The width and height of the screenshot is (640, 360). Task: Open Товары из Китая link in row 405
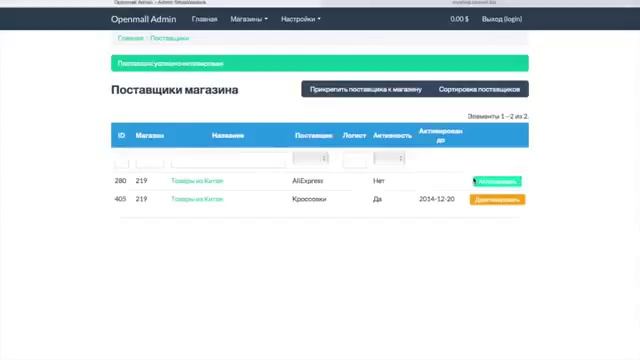point(197,199)
